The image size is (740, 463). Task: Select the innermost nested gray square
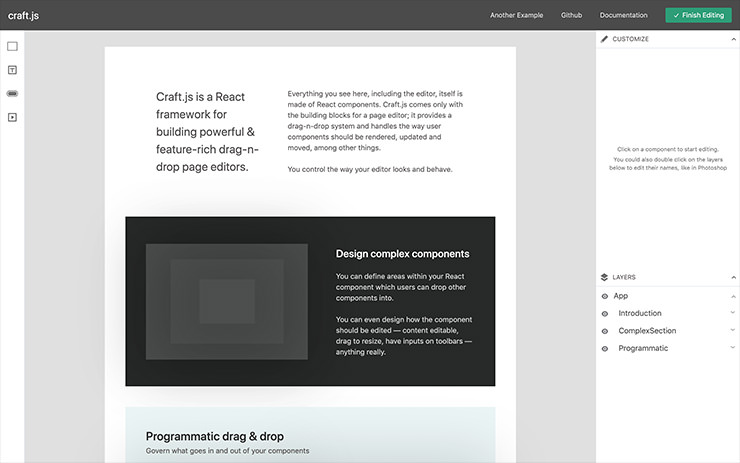pos(227,301)
